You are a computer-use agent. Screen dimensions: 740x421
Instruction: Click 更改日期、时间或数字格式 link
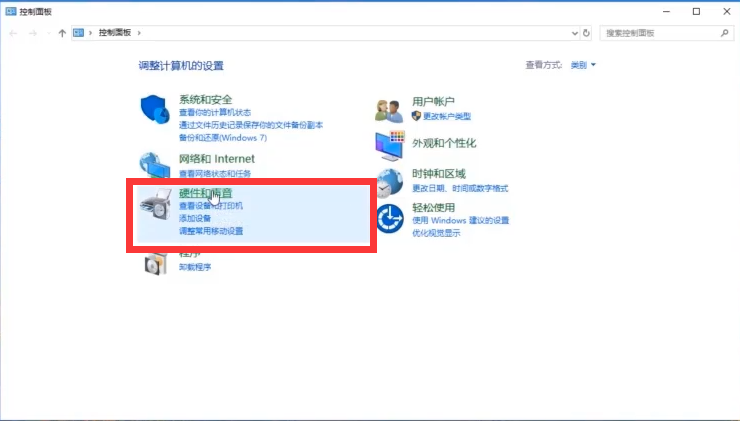pyautogui.click(x=460, y=188)
